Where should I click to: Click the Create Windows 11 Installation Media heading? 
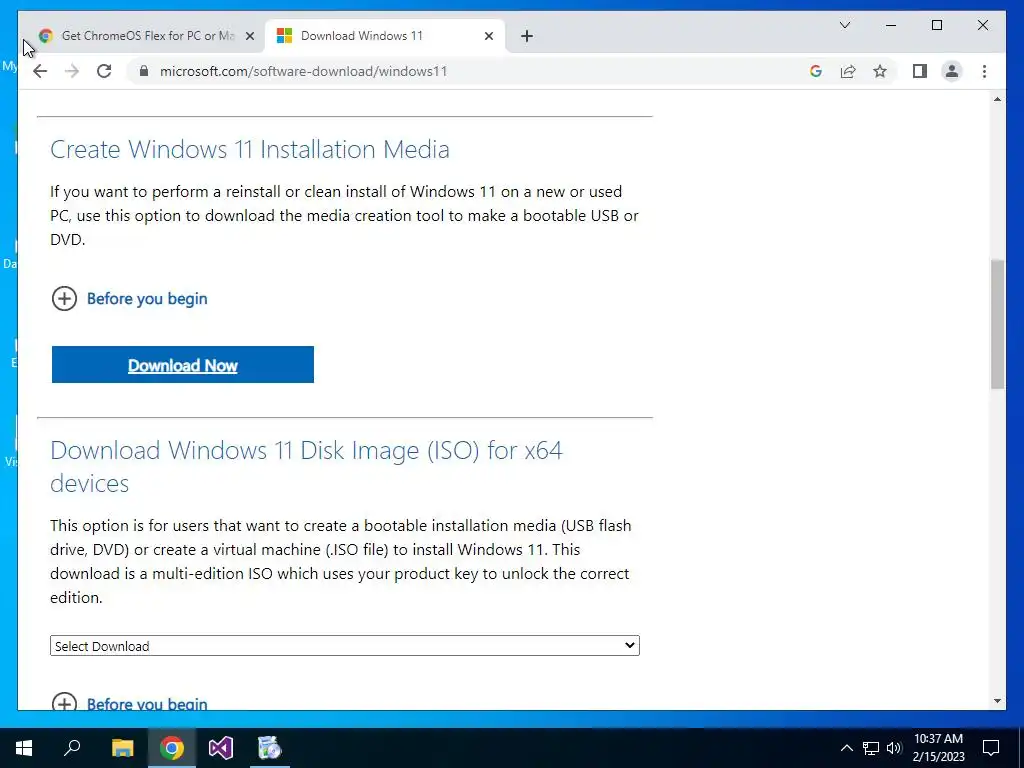tap(249, 149)
